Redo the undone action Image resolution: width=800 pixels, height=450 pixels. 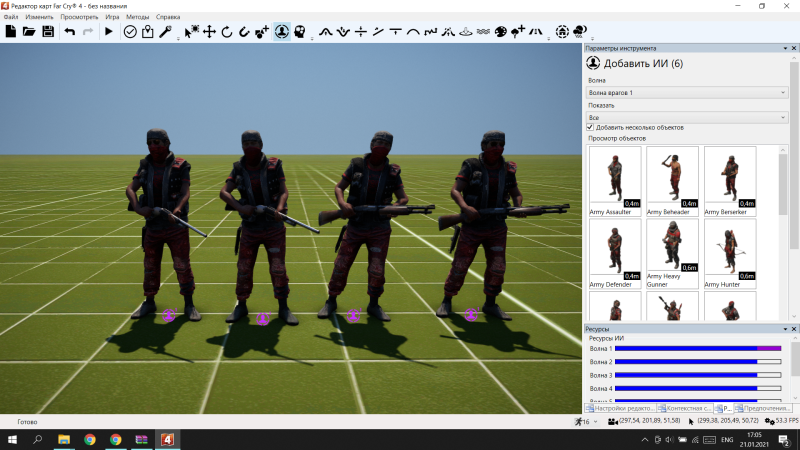point(88,32)
